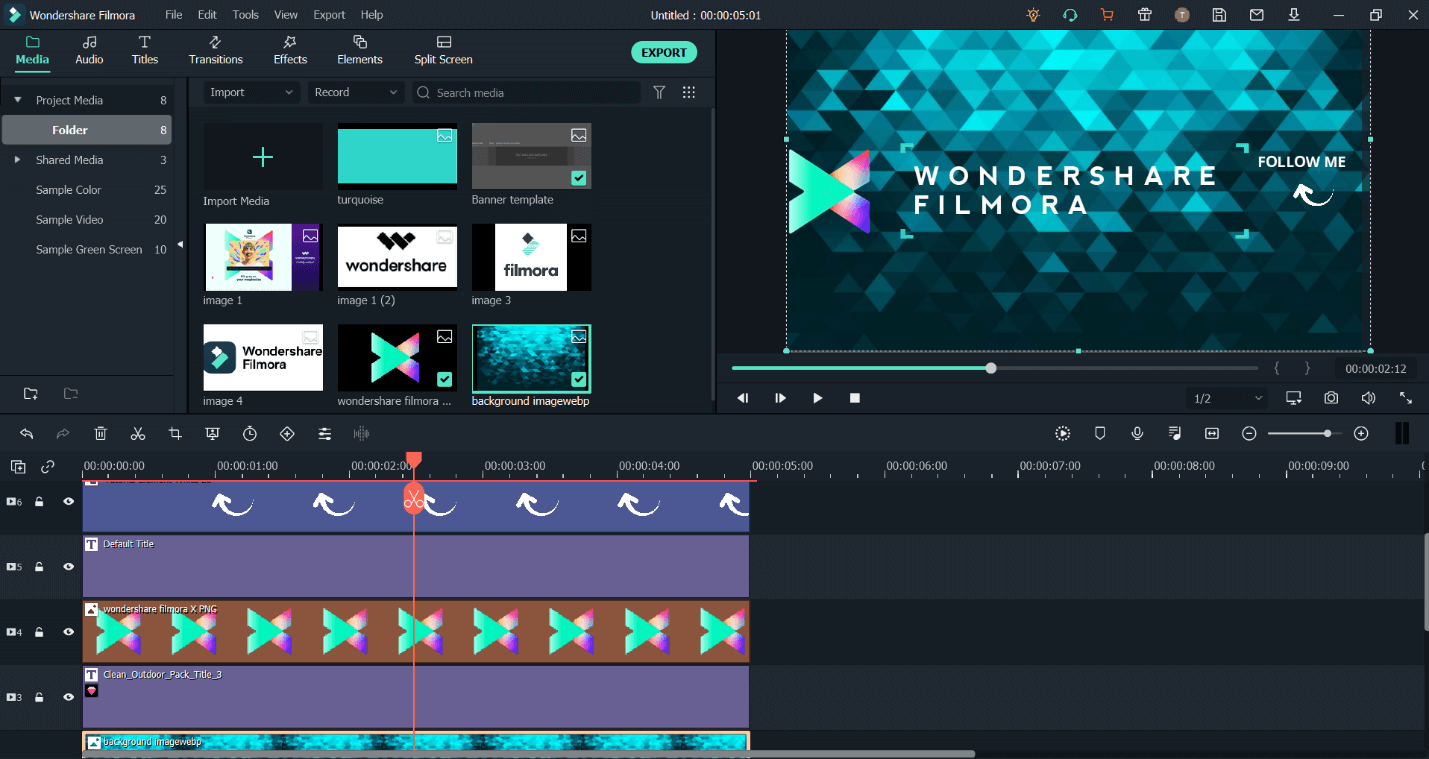This screenshot has height=759, width=1429.
Task: Open the File menu
Action: (x=174, y=15)
